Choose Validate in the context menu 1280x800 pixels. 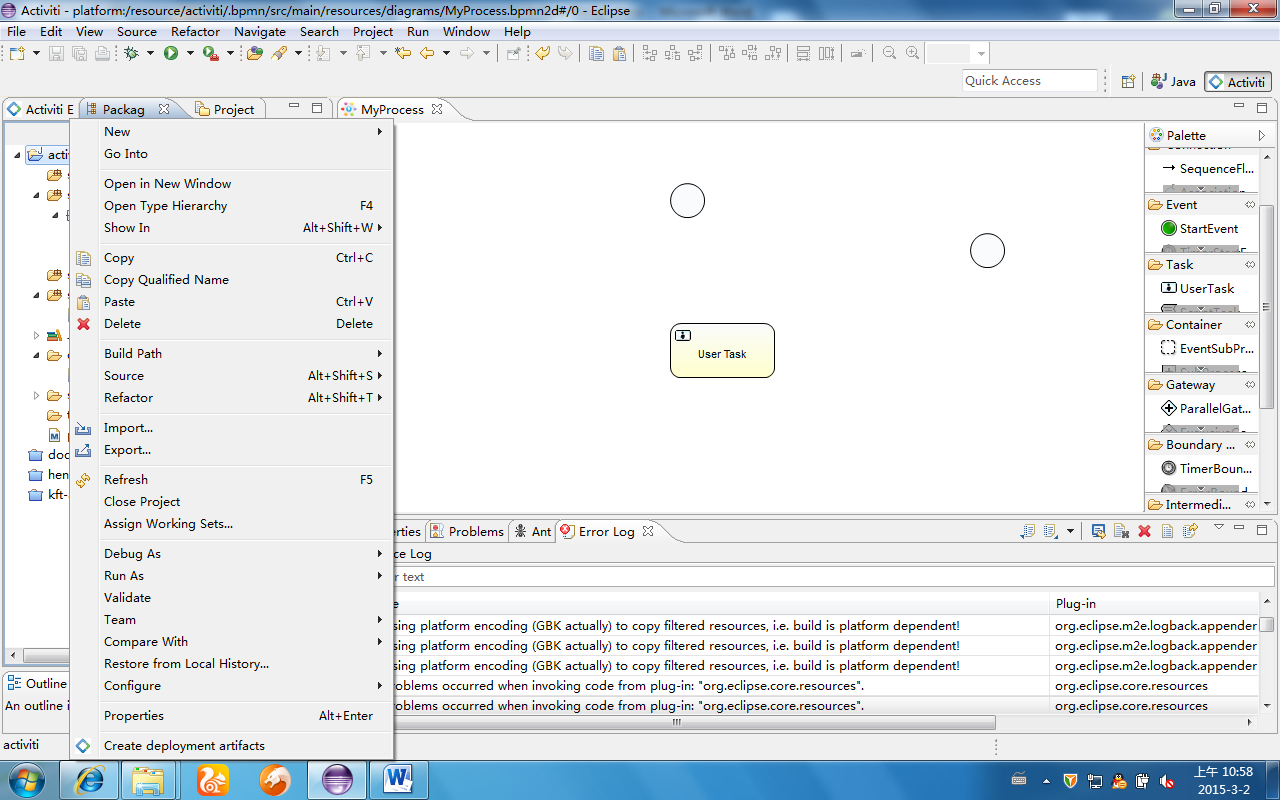pyautogui.click(x=232, y=598)
